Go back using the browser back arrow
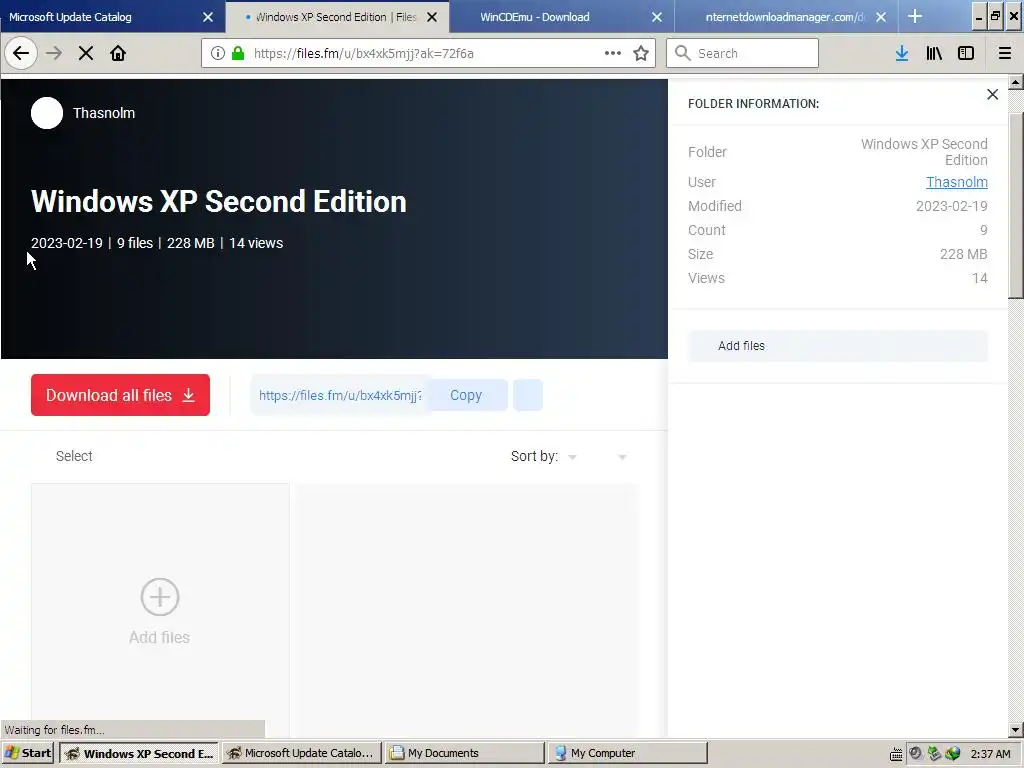Viewport: 1024px width, 768px height. coord(21,54)
